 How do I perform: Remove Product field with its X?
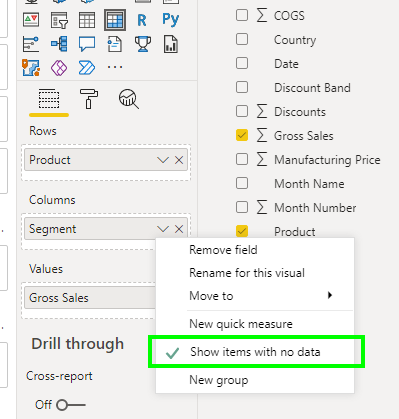[179, 160]
